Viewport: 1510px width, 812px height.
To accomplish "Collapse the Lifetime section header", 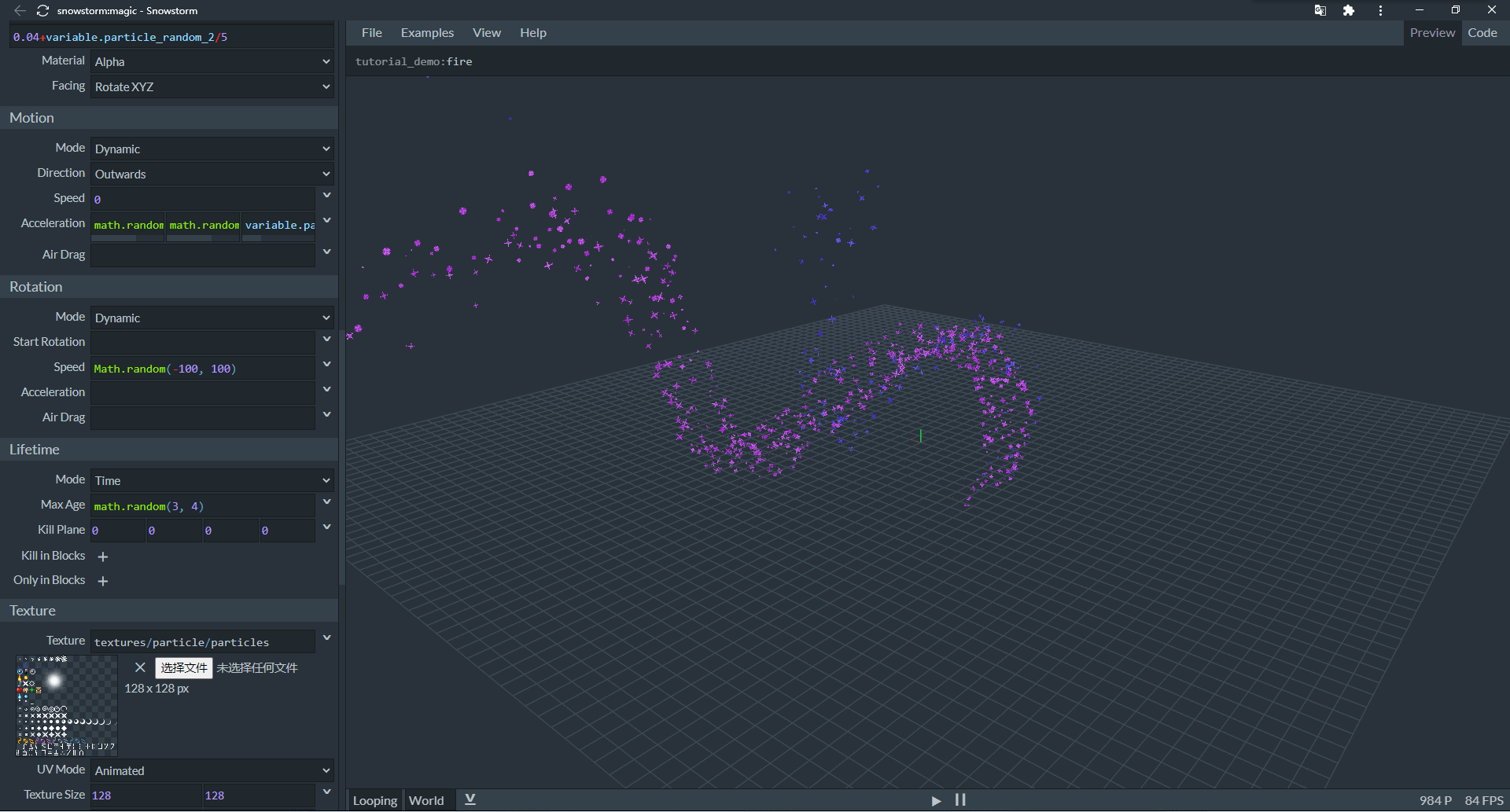I will [169, 450].
